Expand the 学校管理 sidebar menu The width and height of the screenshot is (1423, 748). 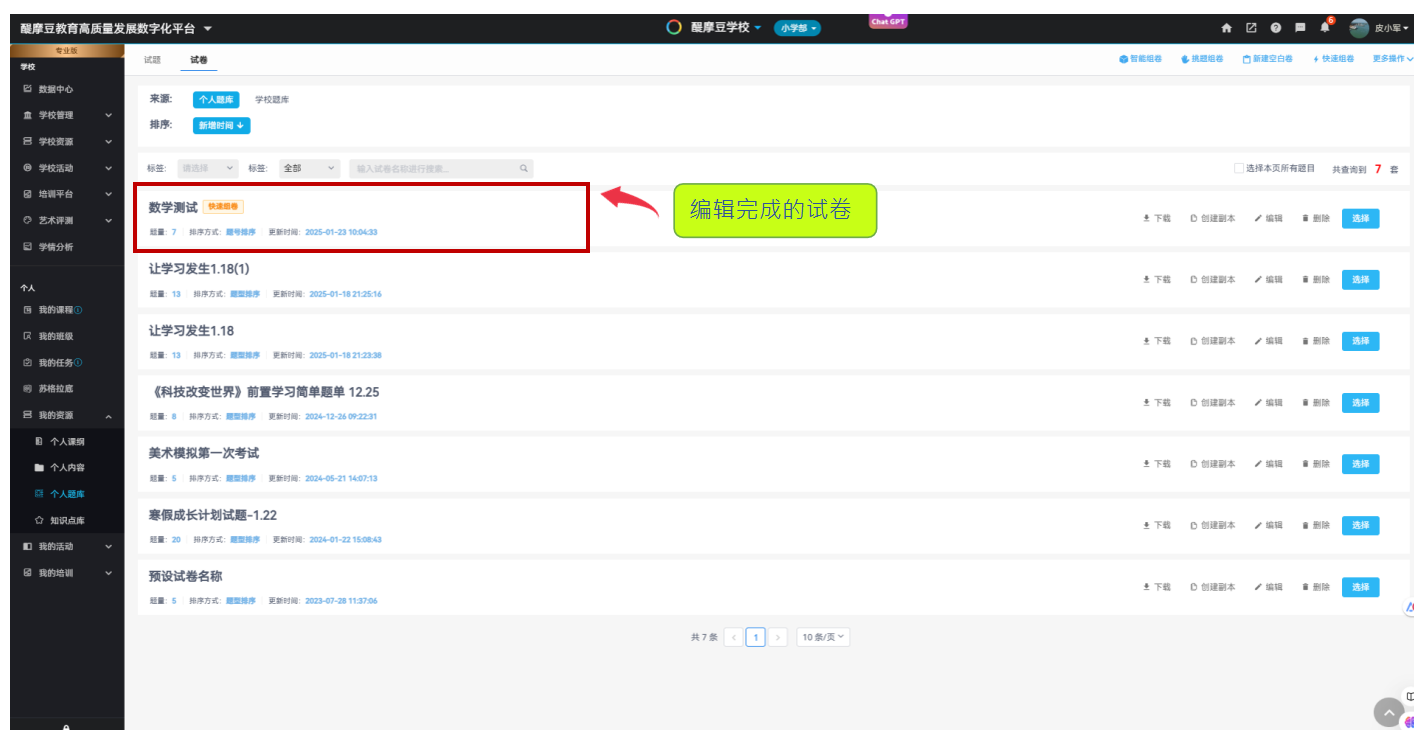[66, 115]
